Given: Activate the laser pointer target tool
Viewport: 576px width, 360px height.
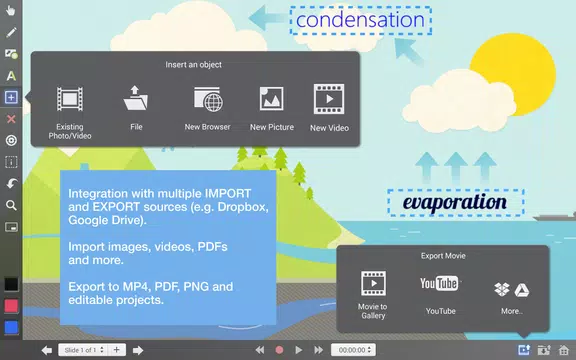Looking at the screenshot, I should [x=11, y=140].
